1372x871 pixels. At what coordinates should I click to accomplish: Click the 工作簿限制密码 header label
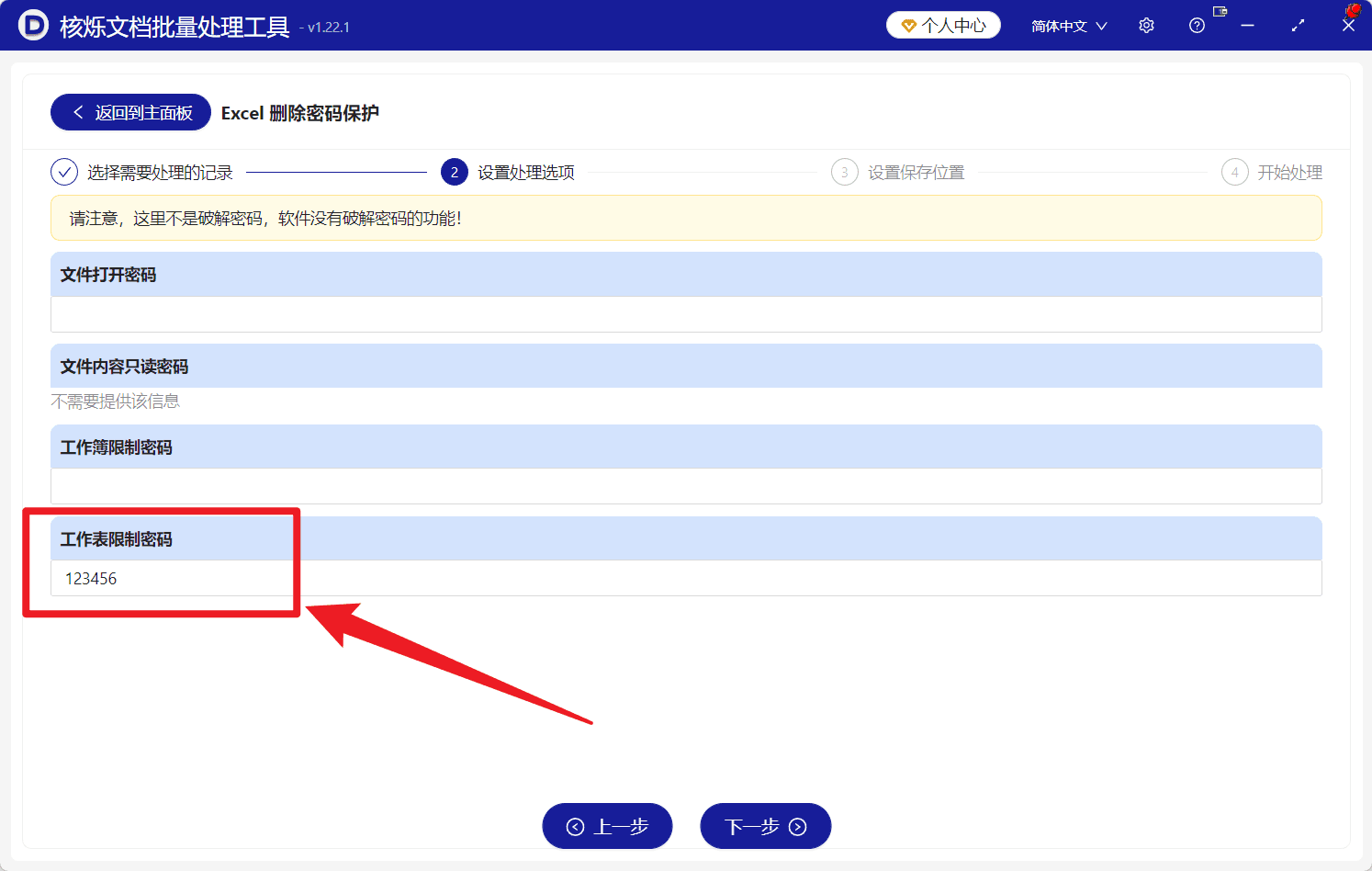click(117, 447)
